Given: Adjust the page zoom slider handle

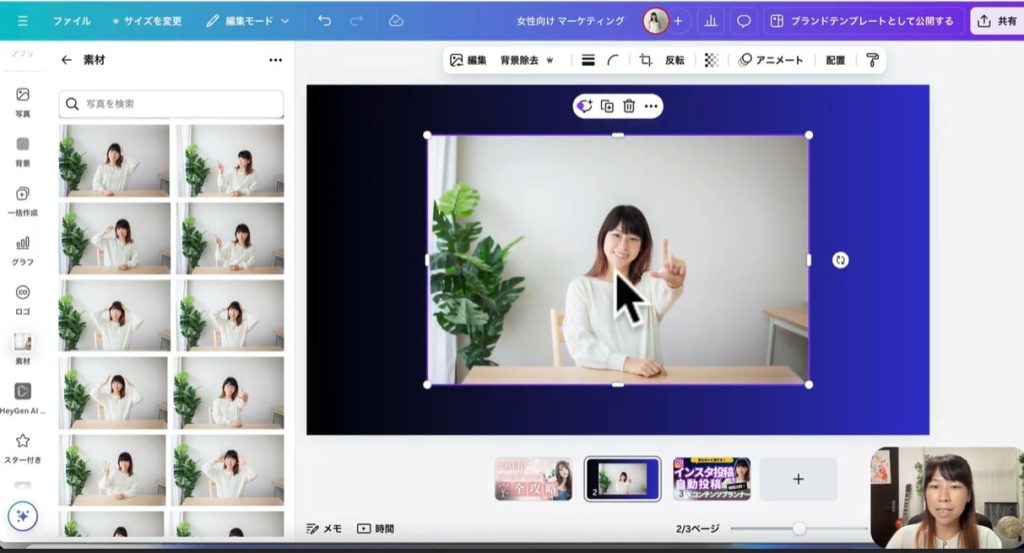Looking at the screenshot, I should pyautogui.click(x=799, y=528).
